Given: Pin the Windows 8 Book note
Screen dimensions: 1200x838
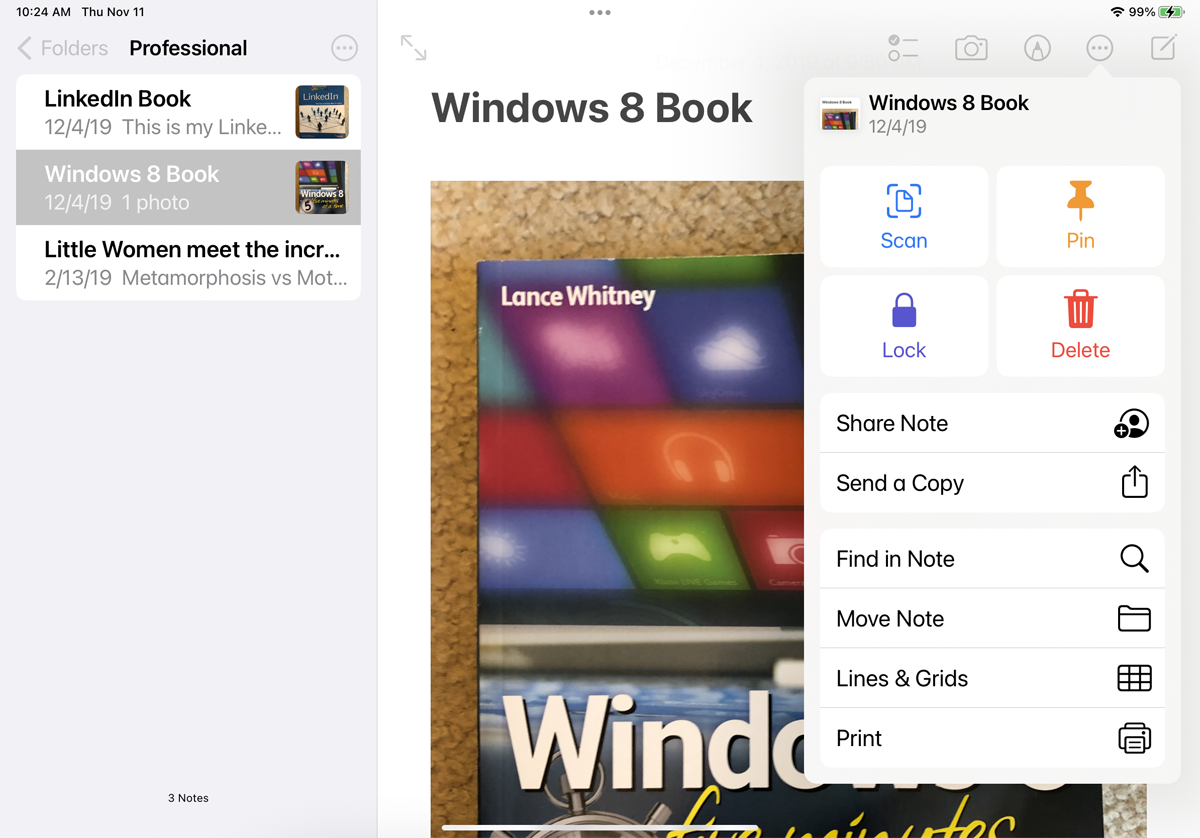Looking at the screenshot, I should coord(1080,217).
